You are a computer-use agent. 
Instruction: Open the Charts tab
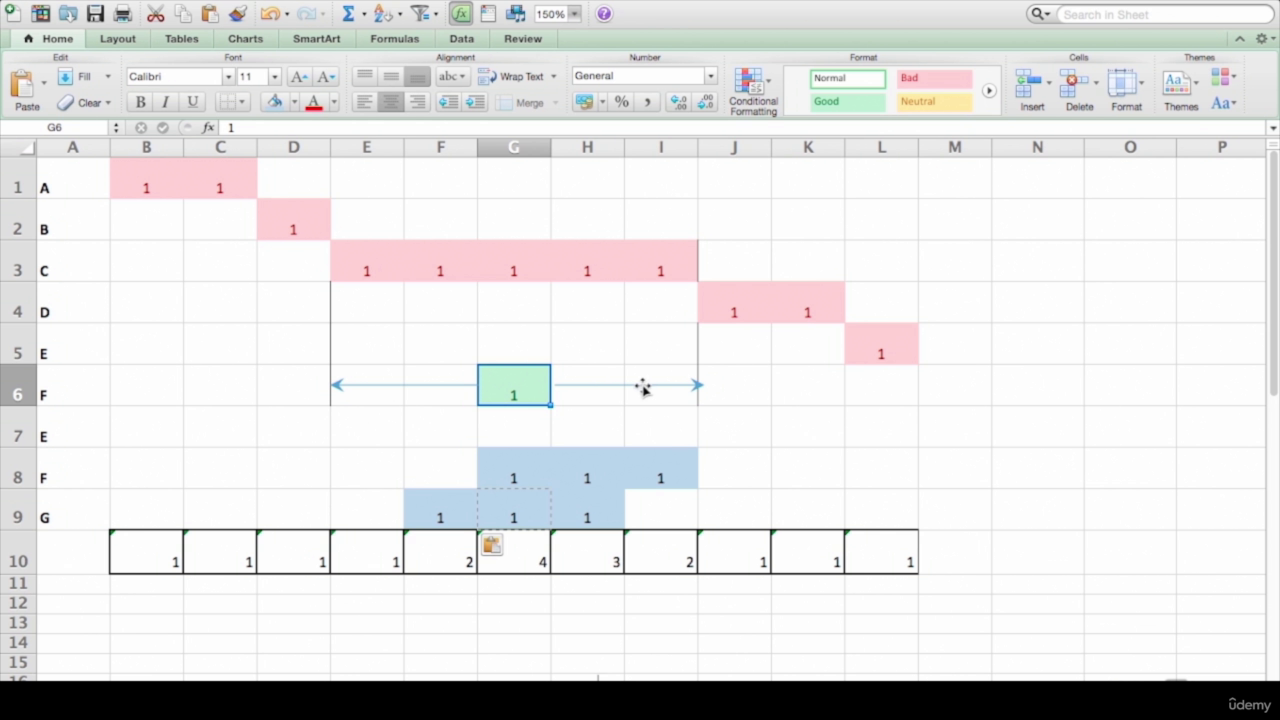[245, 39]
